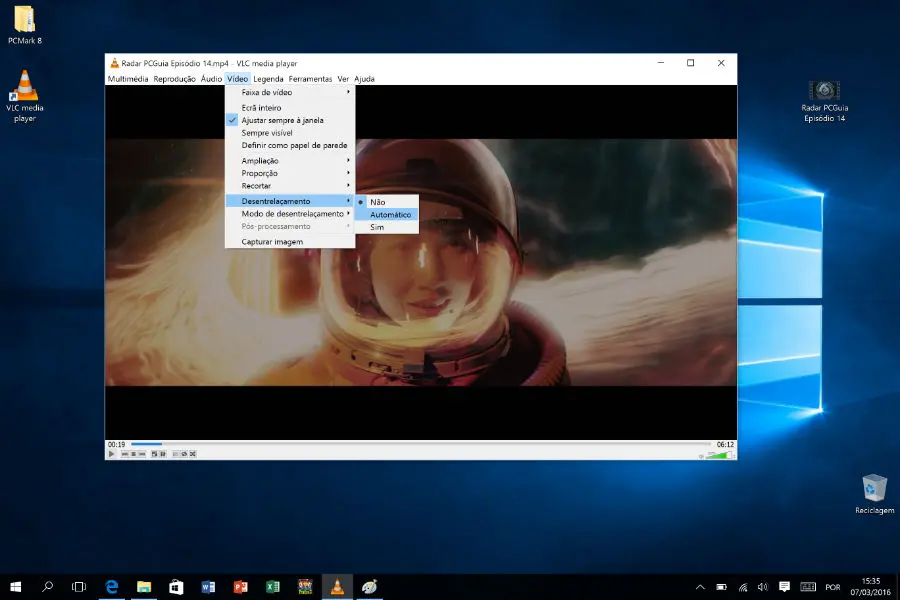Select Capturar imagem entry
The width and height of the screenshot is (900, 600).
point(290,242)
